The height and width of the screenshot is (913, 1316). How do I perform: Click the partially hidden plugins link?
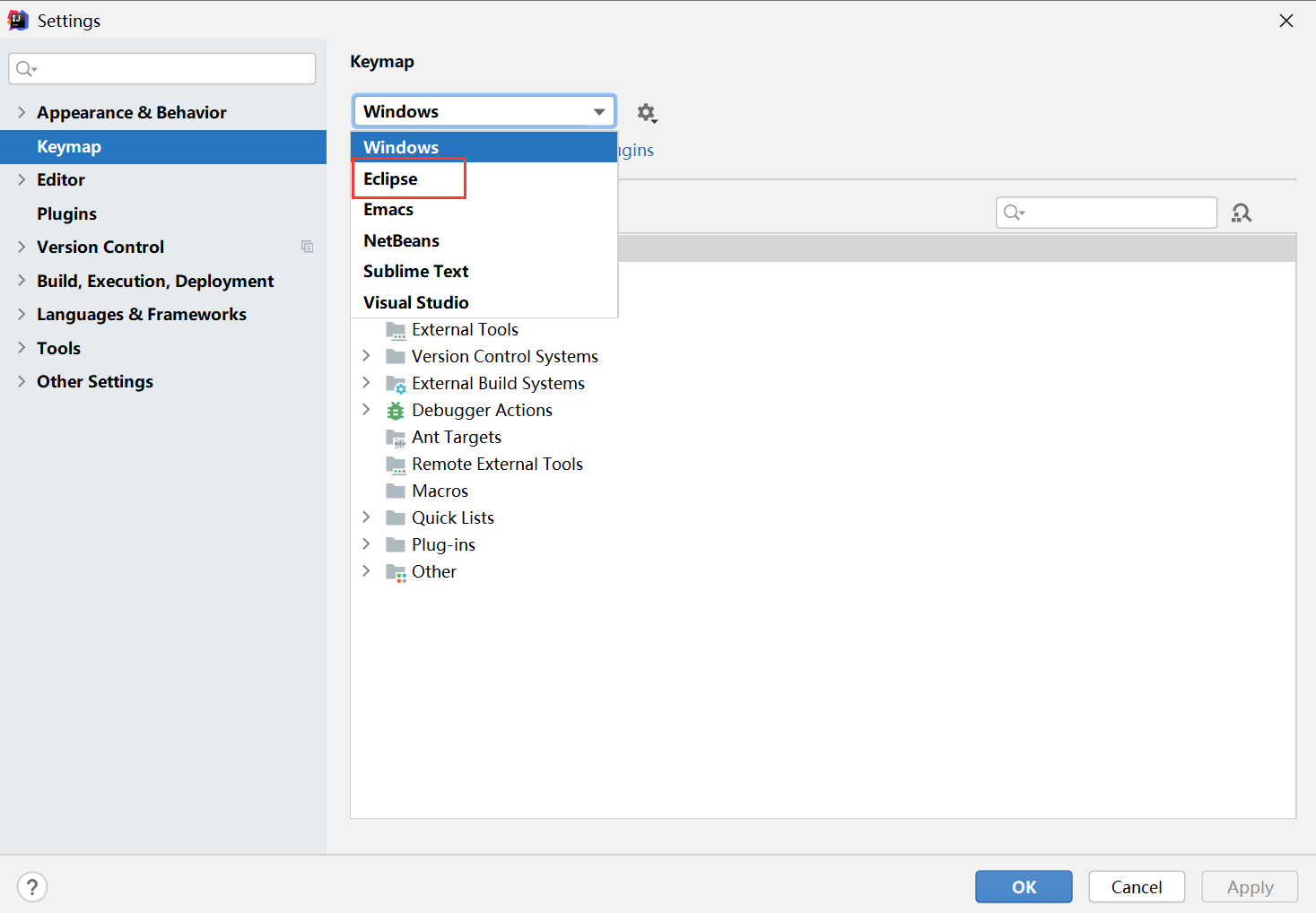pos(636,150)
